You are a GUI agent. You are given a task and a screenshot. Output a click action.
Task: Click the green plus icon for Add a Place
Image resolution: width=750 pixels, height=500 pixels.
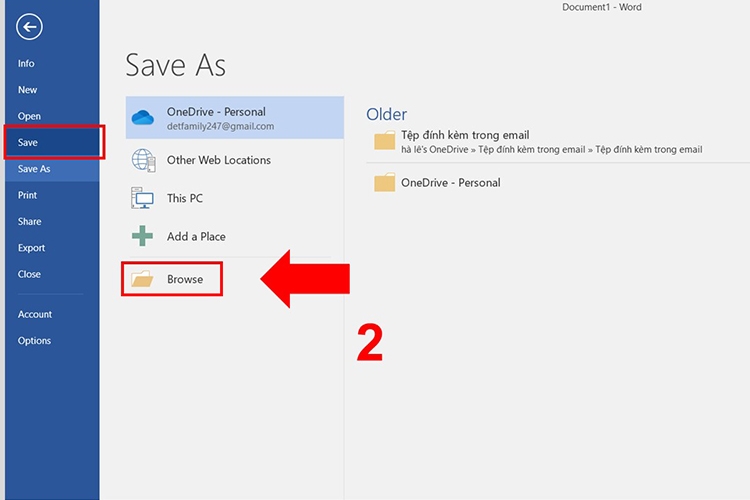[142, 236]
